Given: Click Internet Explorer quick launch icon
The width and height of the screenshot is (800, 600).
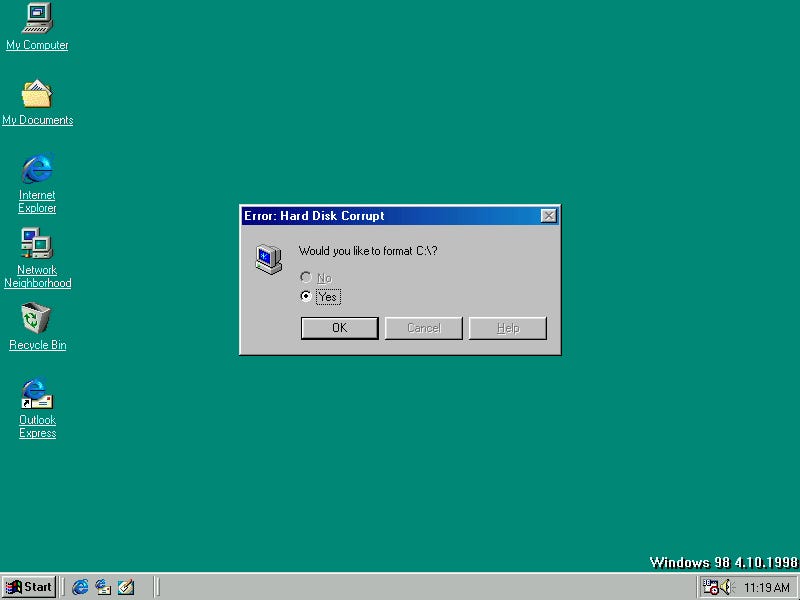Looking at the screenshot, I should click(x=80, y=587).
